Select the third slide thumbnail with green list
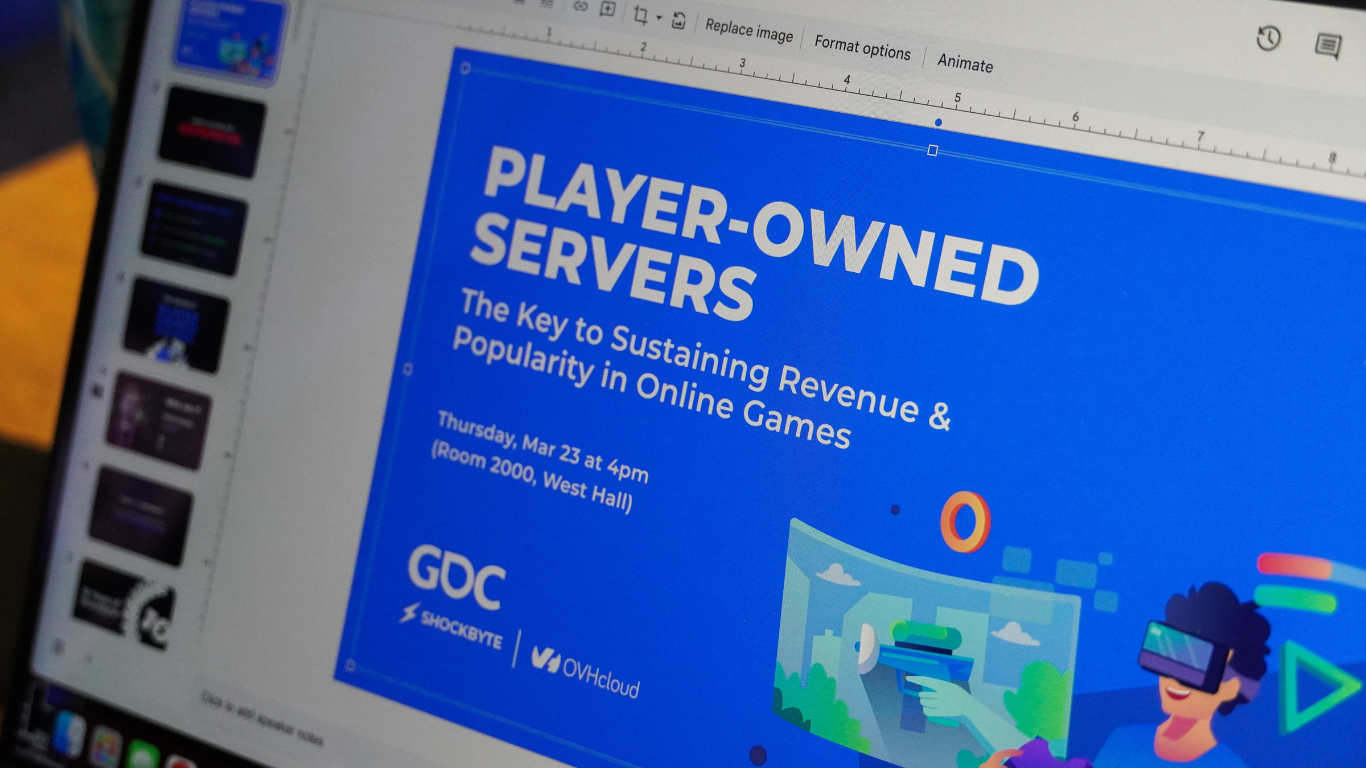1366x768 pixels. (x=194, y=228)
